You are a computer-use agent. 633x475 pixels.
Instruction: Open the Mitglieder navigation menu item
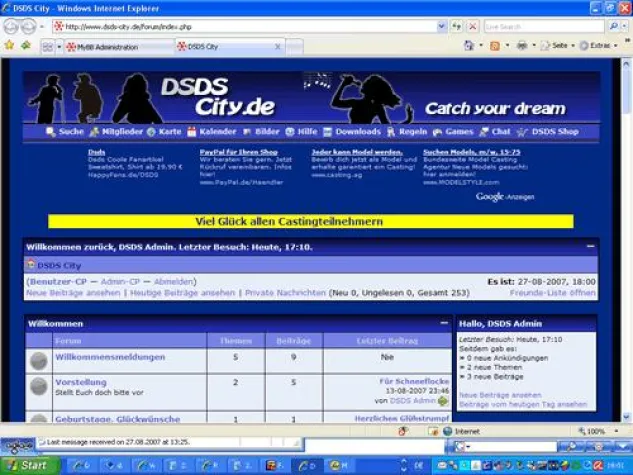click(119, 131)
